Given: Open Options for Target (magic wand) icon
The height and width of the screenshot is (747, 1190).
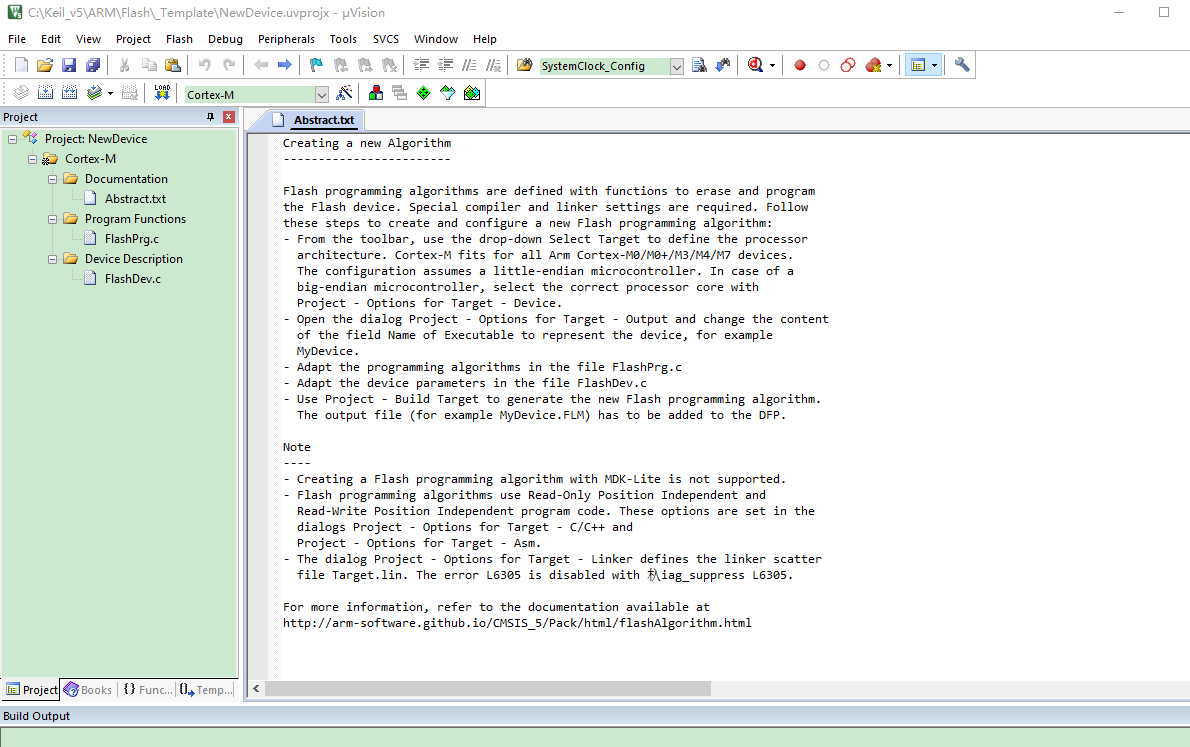Looking at the screenshot, I should (x=345, y=93).
